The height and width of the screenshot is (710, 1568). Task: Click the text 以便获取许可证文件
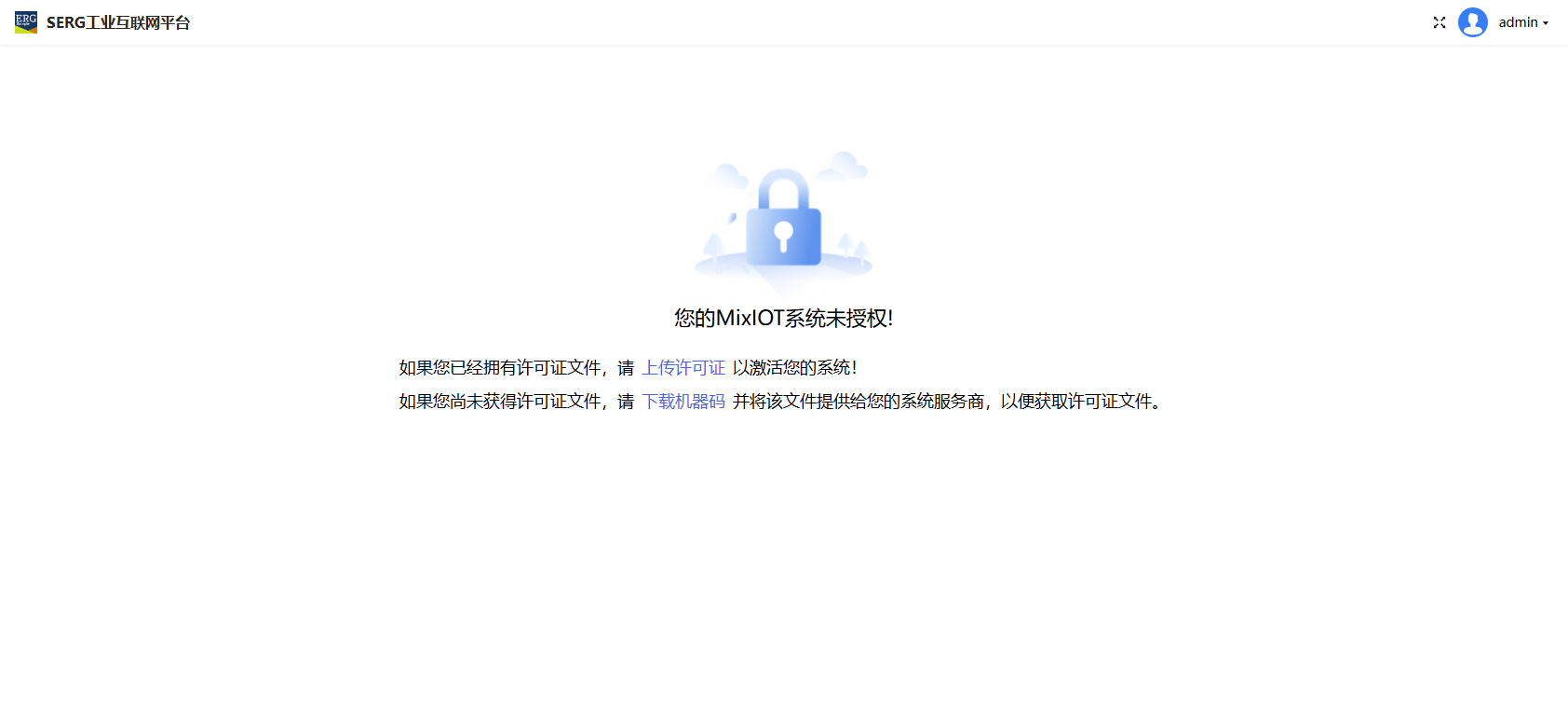tap(1076, 402)
